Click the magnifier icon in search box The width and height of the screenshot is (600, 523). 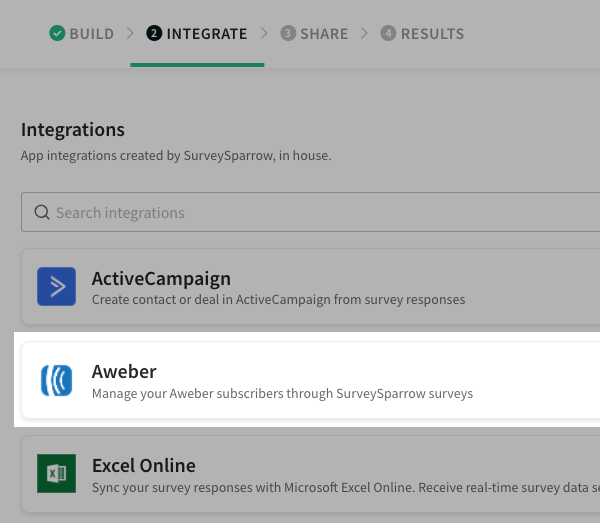[x=42, y=213]
